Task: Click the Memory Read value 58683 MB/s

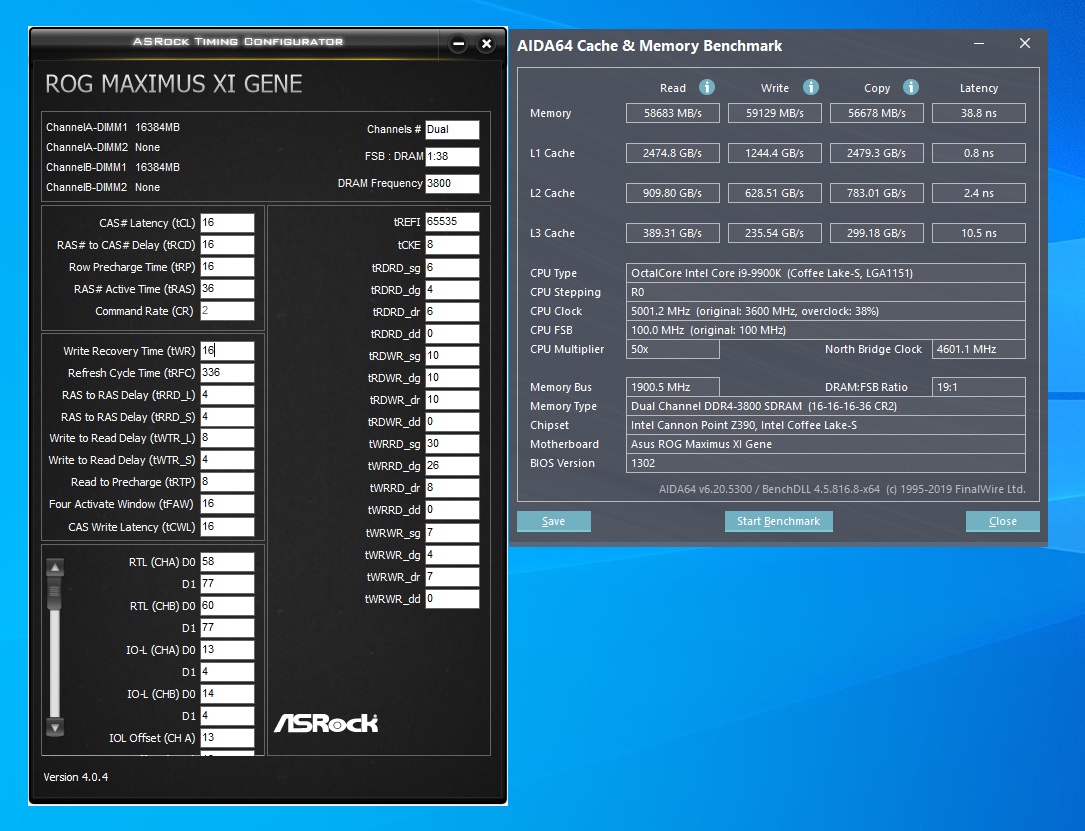Action: click(x=673, y=113)
